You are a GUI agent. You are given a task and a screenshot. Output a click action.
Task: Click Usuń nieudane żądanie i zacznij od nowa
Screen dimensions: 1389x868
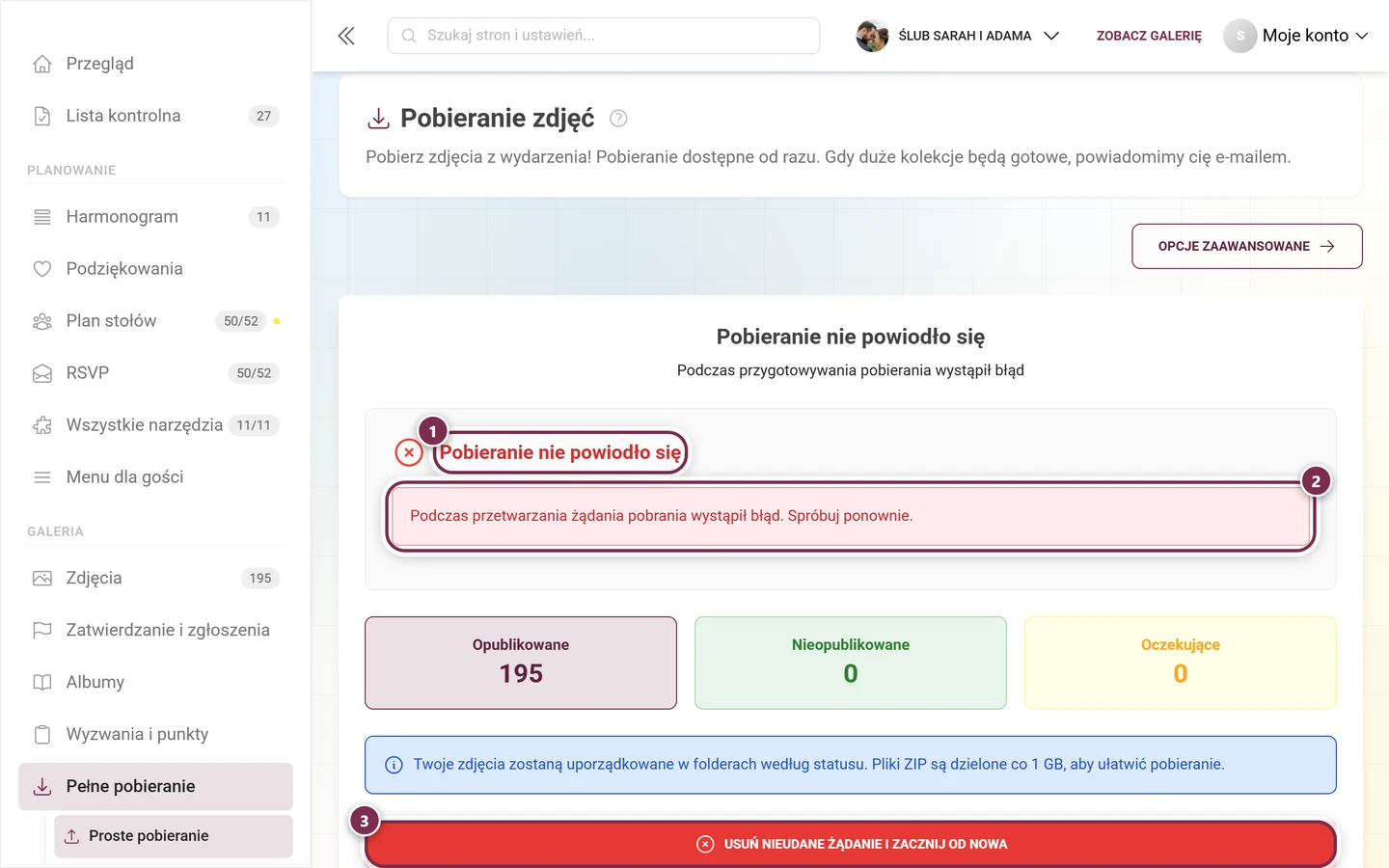[x=851, y=844]
